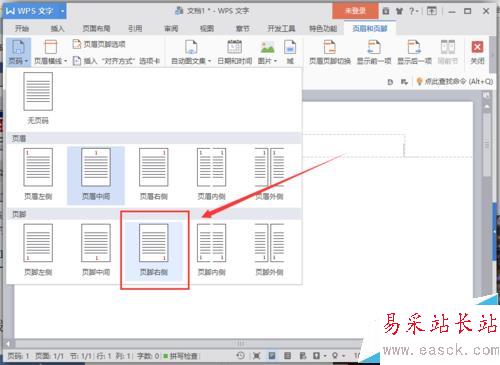Select outline view icon in status bar
Viewport: 500px width, 365px height.
pyautogui.click(x=287, y=356)
